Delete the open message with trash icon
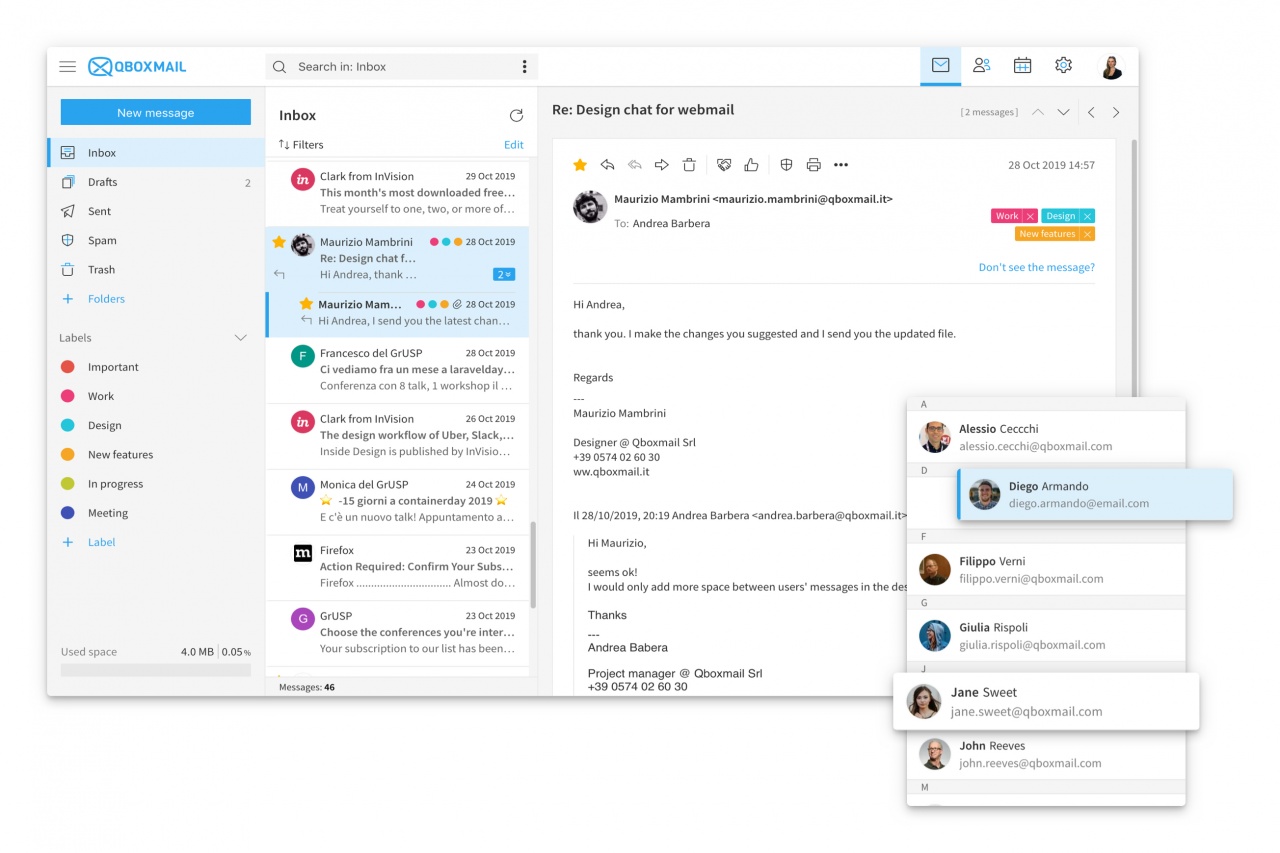Screen dimensions: 1280x853 (689, 165)
